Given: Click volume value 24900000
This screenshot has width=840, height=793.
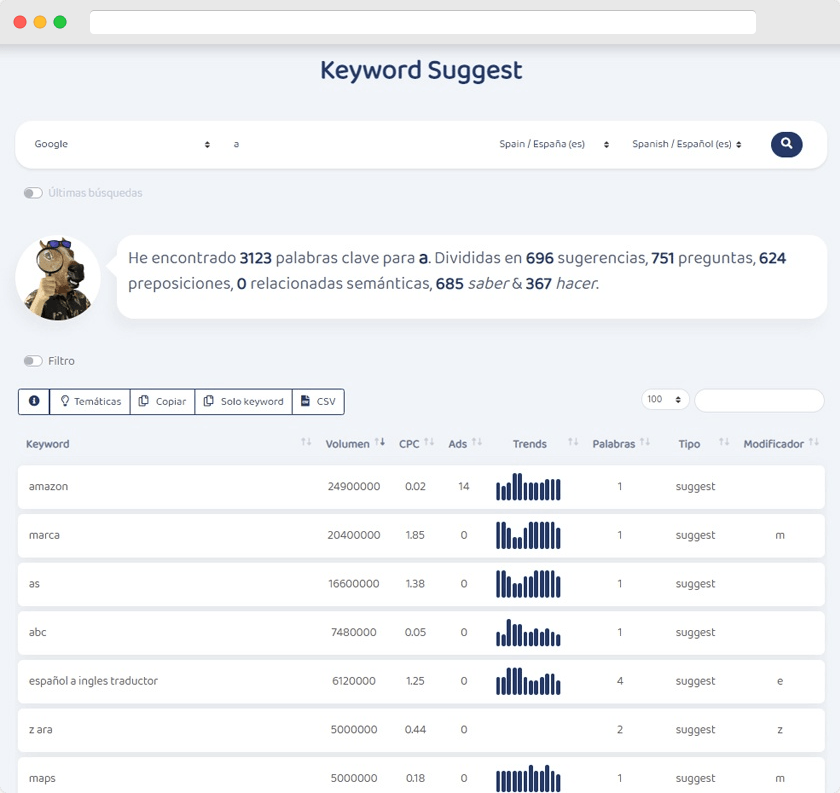Looking at the screenshot, I should 354,487.
